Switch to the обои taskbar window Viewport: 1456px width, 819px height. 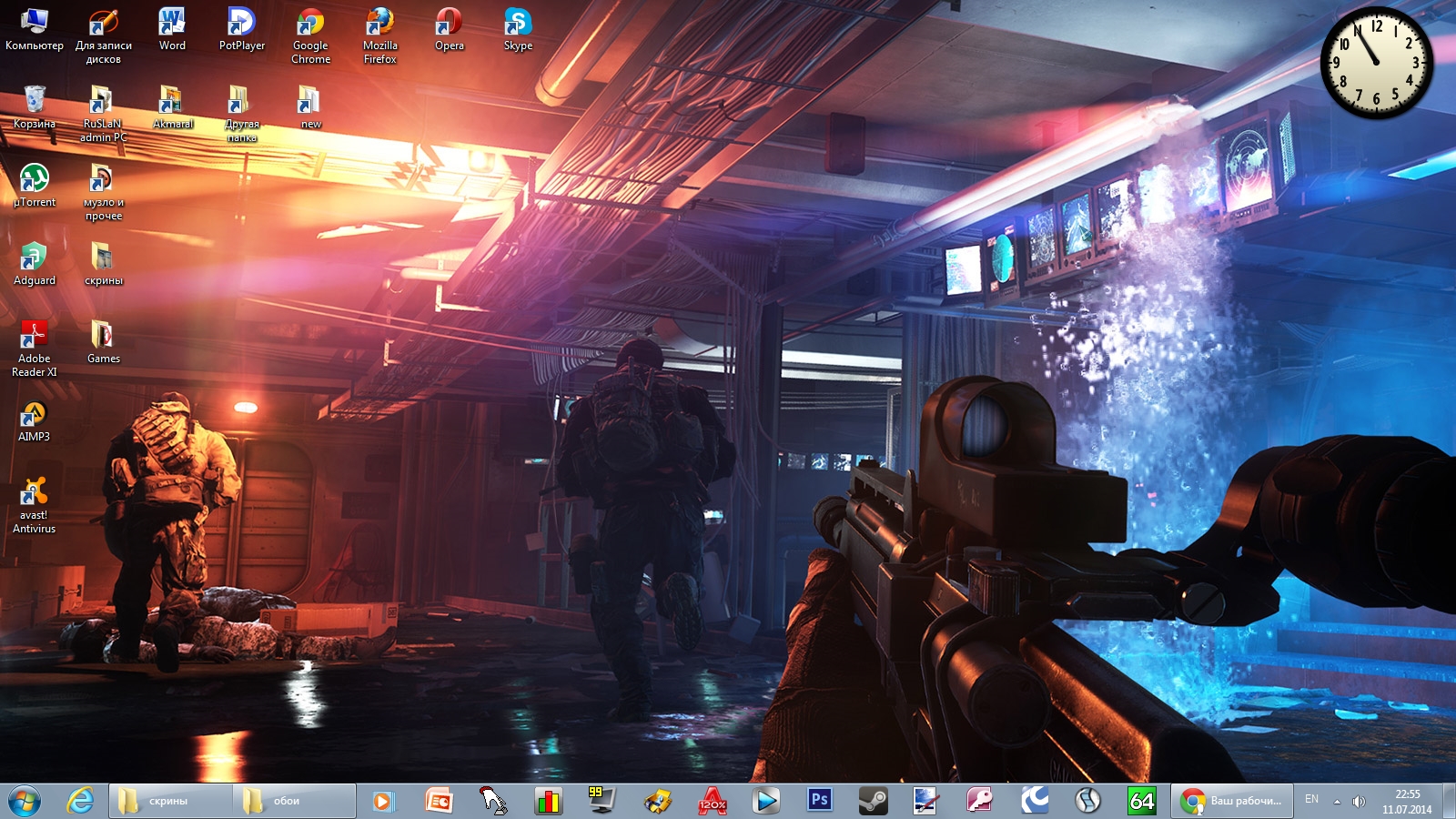click(294, 801)
